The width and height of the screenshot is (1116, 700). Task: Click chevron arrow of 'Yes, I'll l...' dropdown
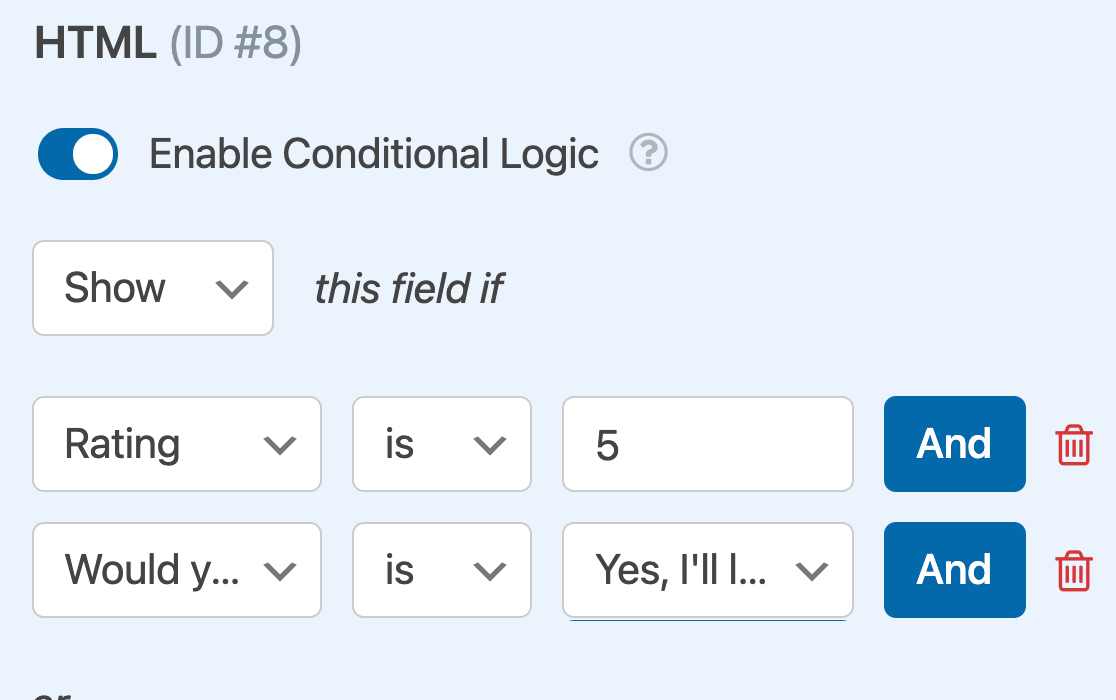(x=811, y=571)
